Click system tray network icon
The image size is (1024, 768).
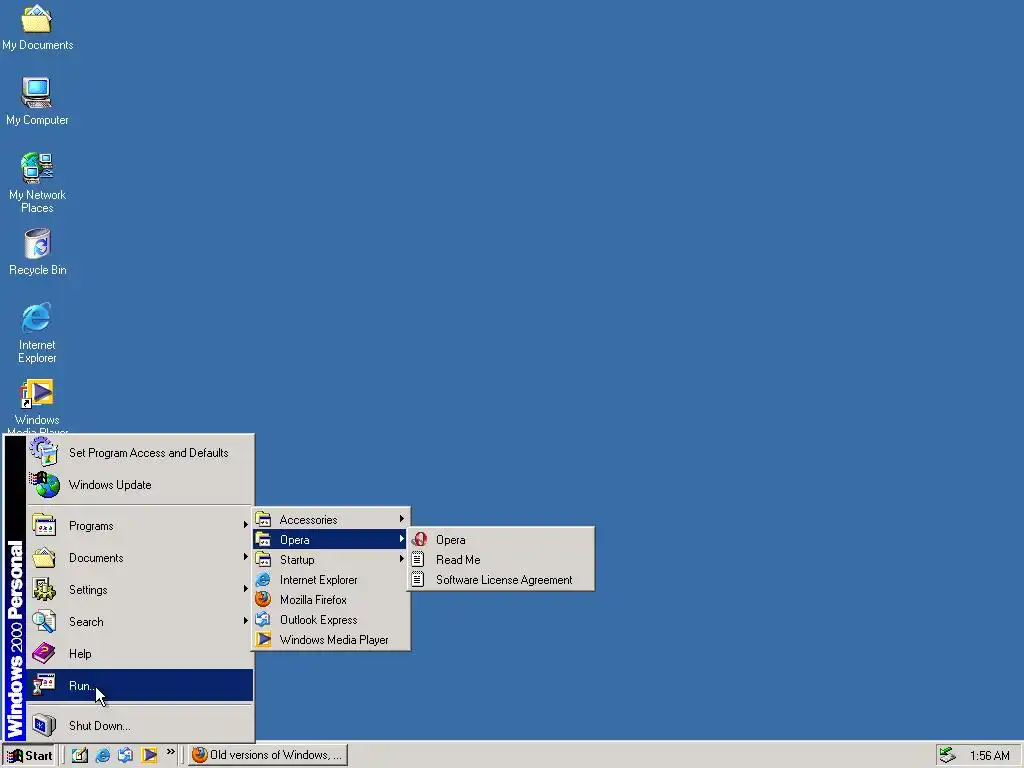pos(948,755)
